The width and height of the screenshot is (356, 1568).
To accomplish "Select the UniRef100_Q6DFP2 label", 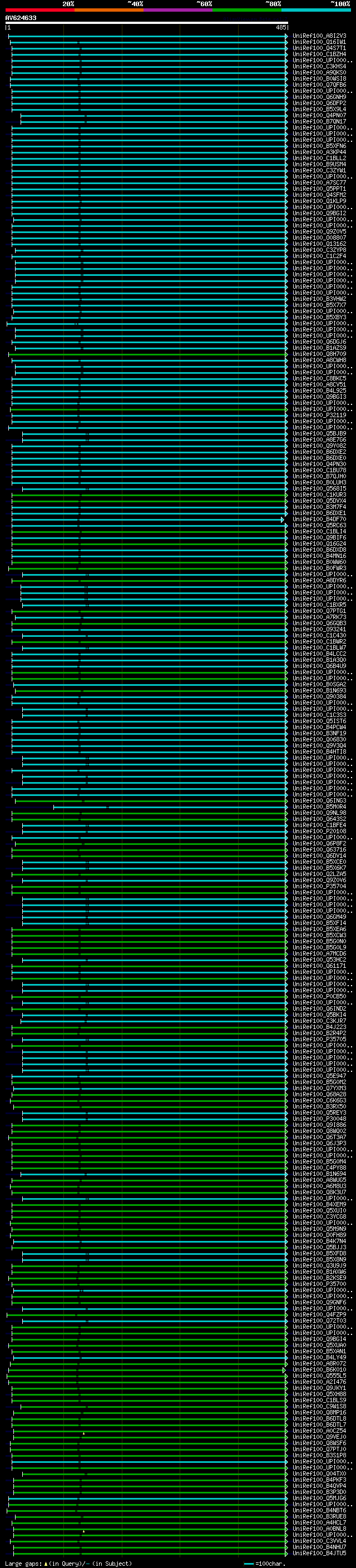I will 319,103.
